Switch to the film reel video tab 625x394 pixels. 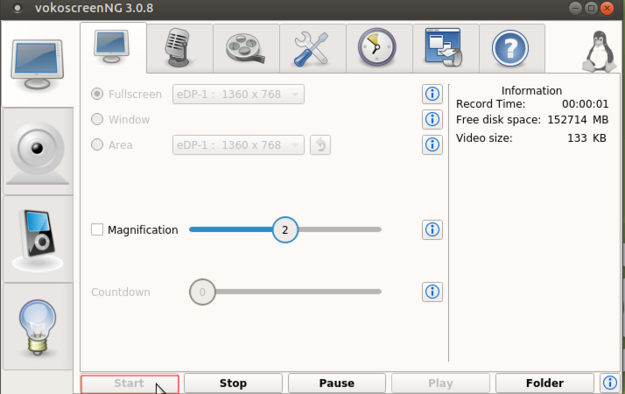[246, 48]
